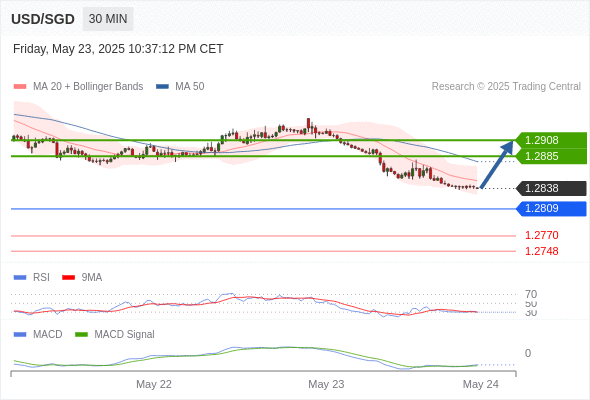Click the RSI 70 level label
The height and width of the screenshot is (400, 590).
pyautogui.click(x=531, y=294)
